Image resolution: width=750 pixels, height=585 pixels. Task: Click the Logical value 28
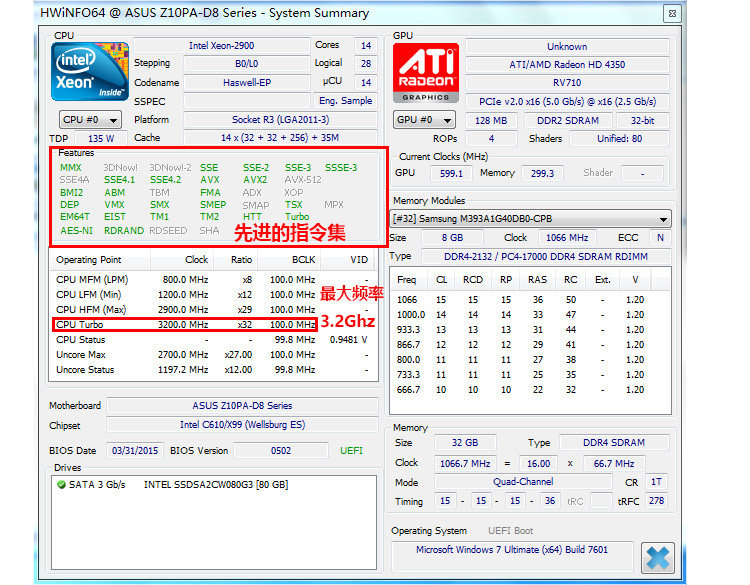coord(366,64)
